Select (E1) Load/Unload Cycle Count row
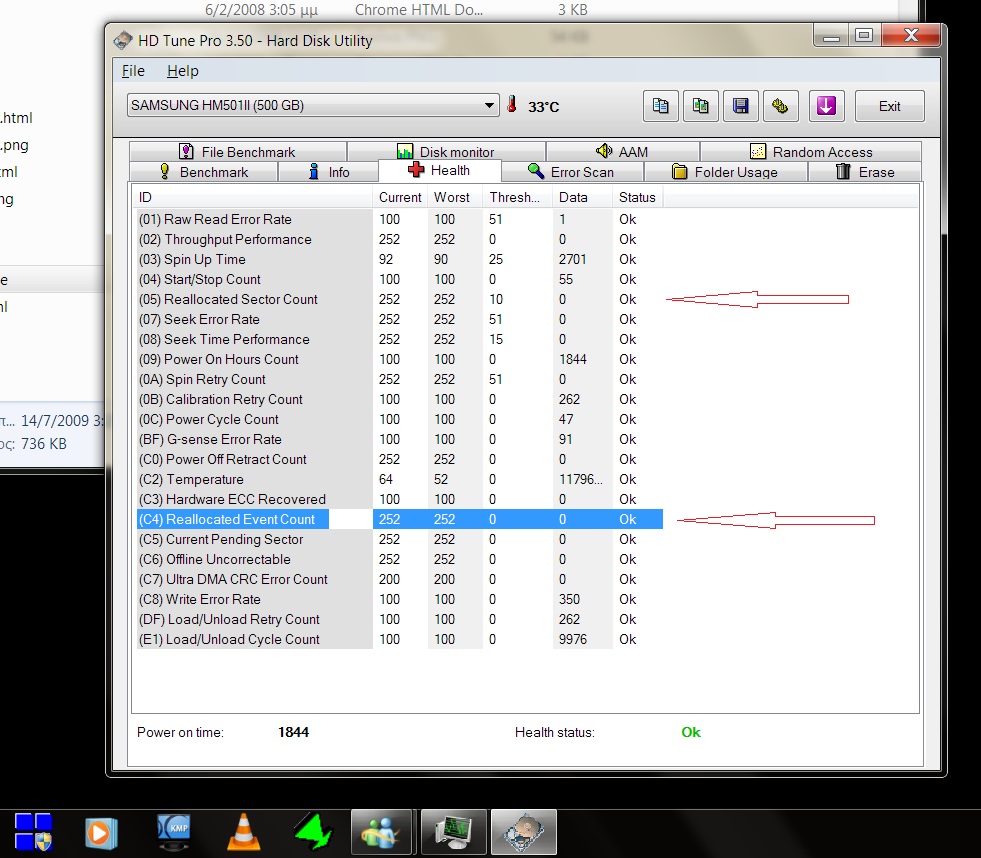Viewport: 981px width, 858px height. (x=399, y=640)
